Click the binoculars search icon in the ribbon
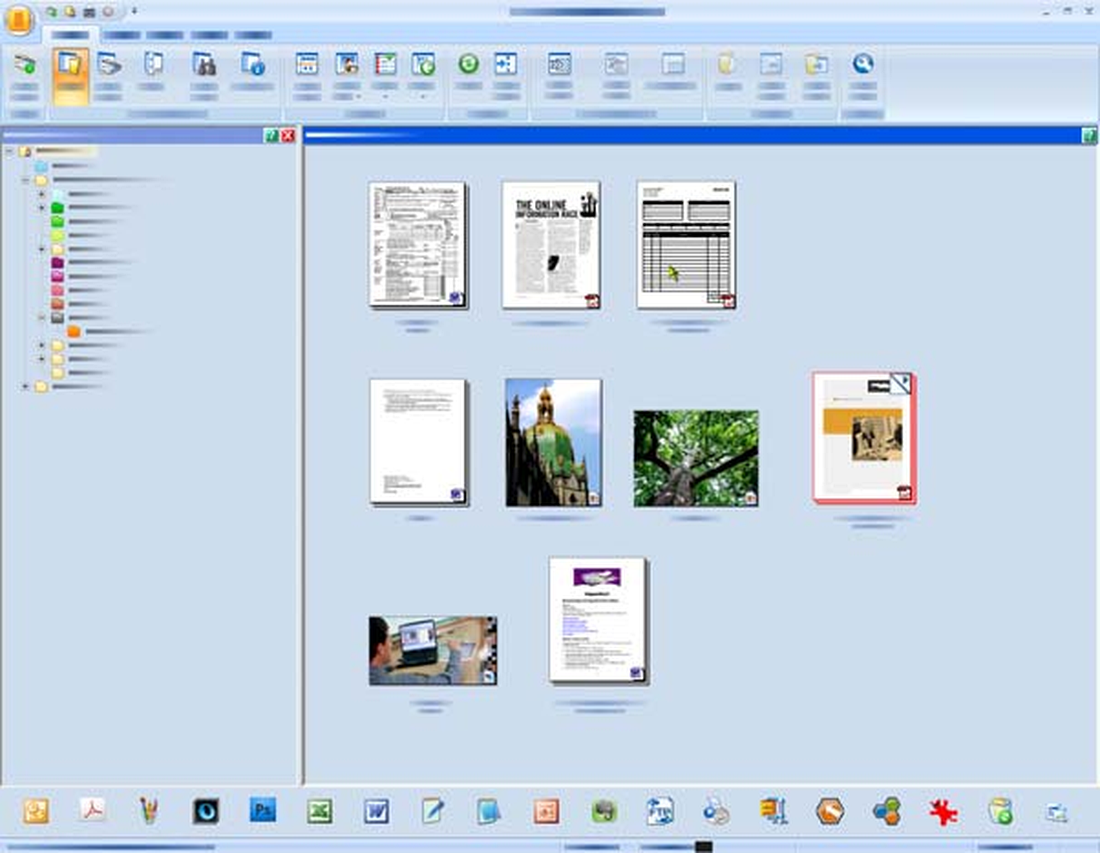 [204, 65]
